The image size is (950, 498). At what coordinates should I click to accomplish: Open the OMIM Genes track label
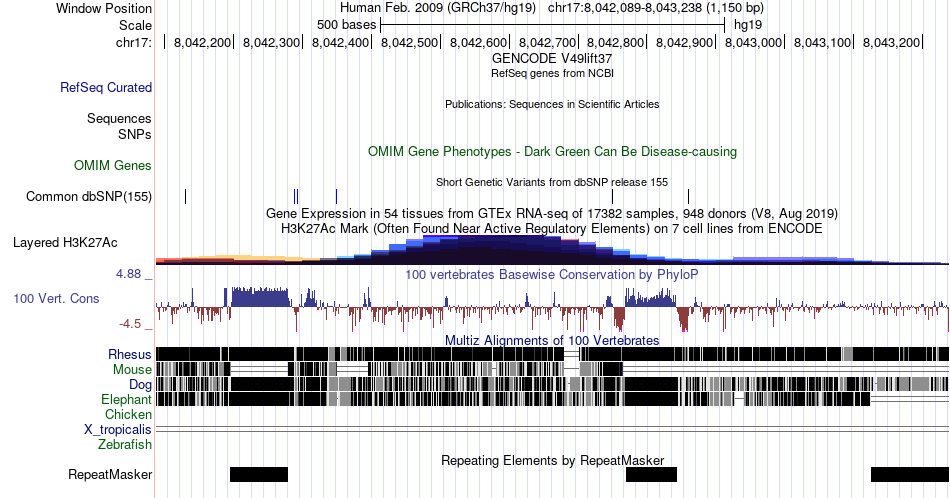(x=113, y=165)
